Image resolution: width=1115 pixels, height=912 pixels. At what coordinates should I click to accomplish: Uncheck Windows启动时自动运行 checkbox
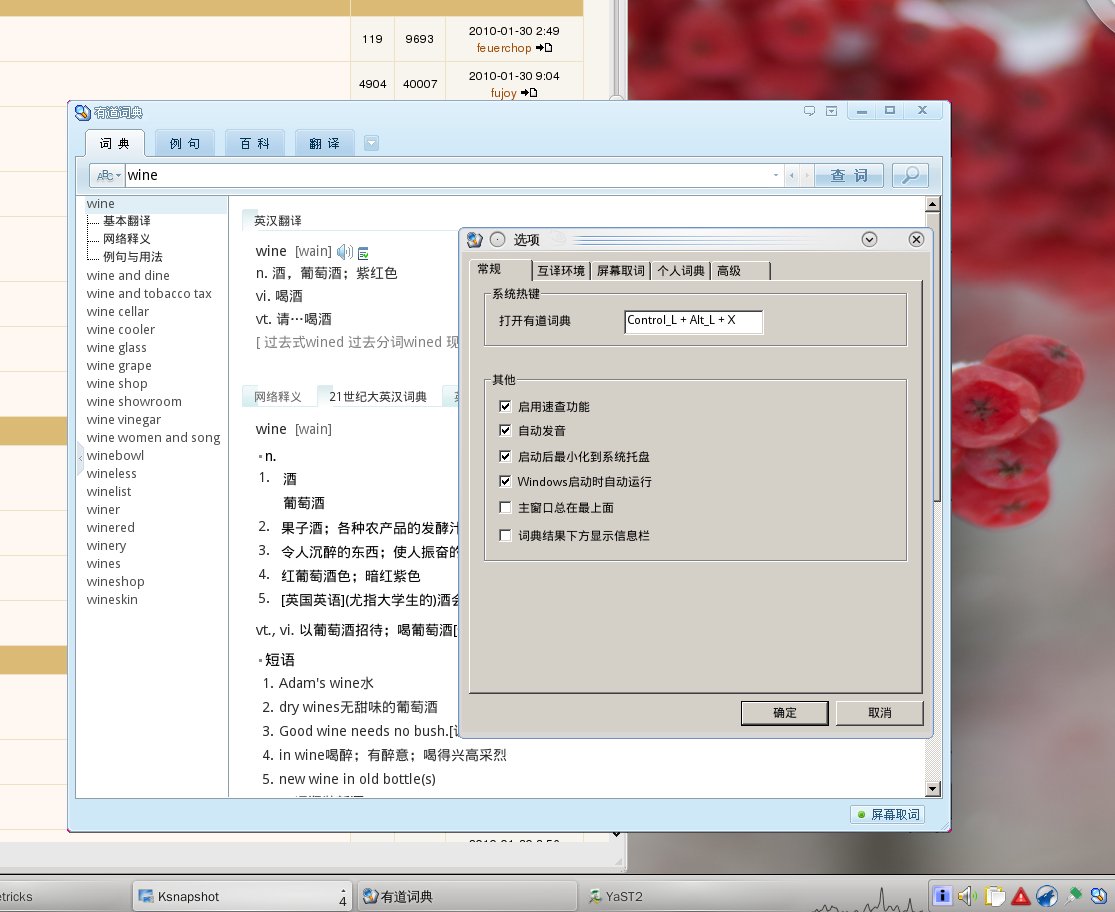505,481
